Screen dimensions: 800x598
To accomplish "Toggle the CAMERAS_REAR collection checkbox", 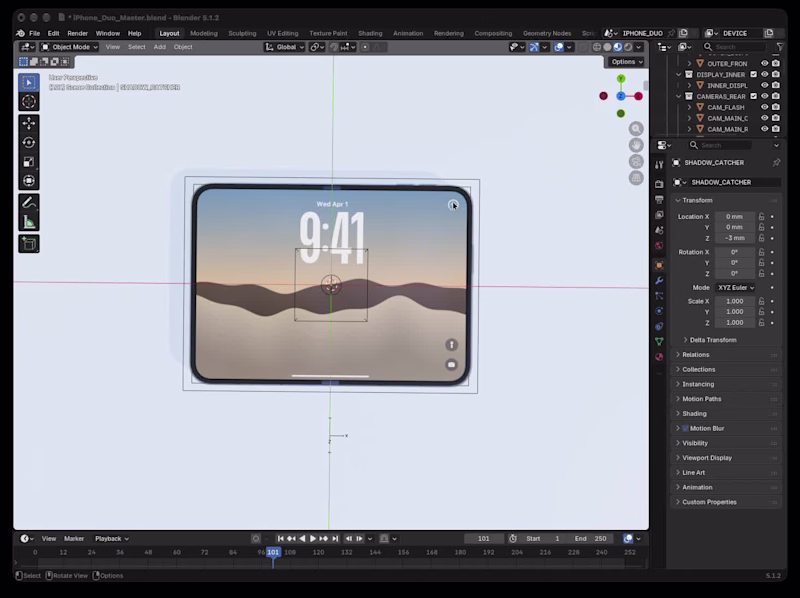I will click(754, 96).
